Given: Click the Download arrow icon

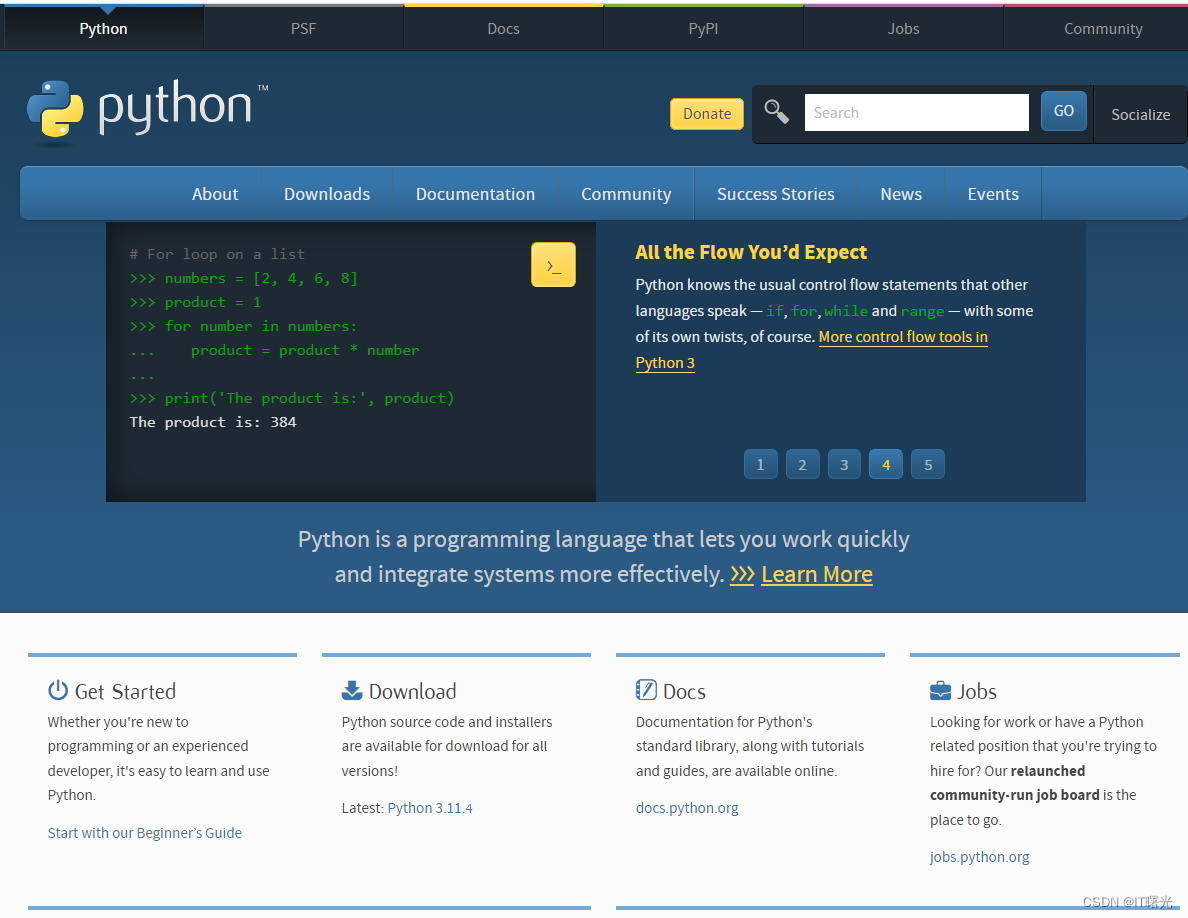Looking at the screenshot, I should pyautogui.click(x=352, y=690).
